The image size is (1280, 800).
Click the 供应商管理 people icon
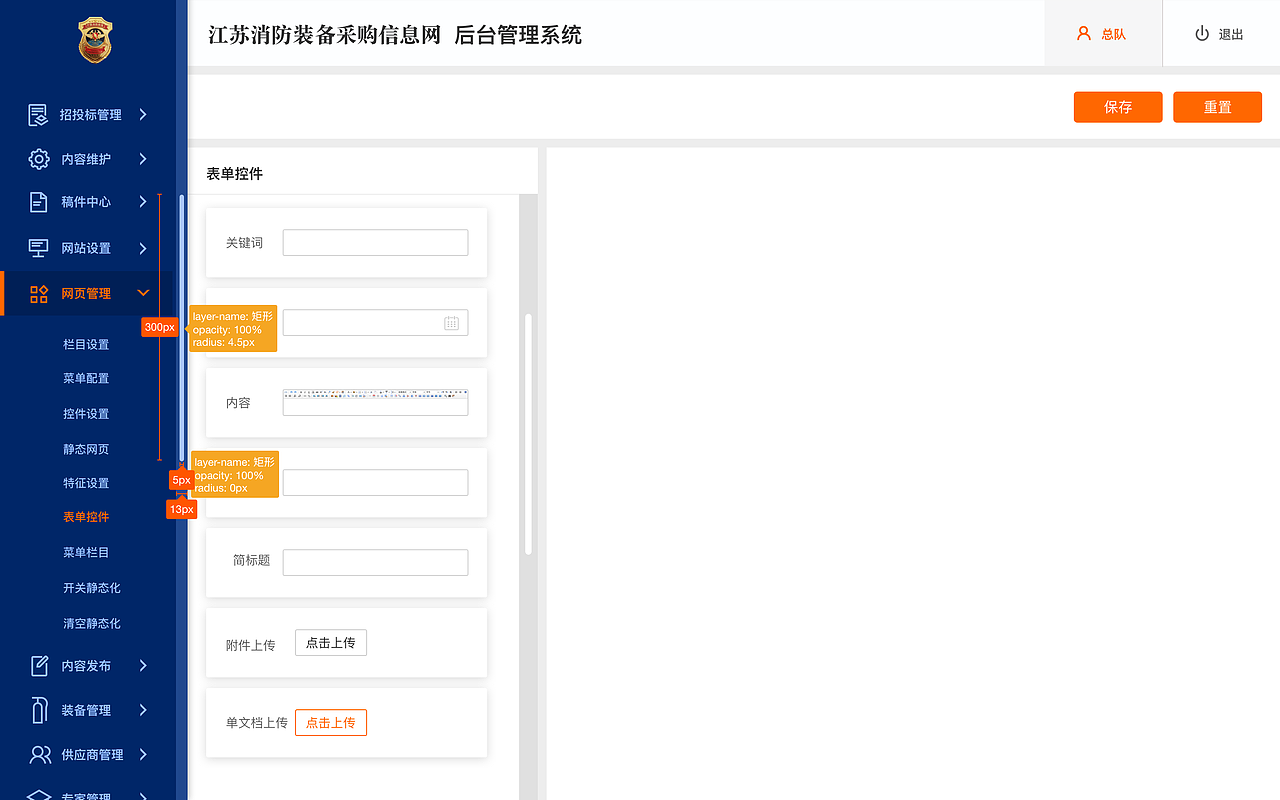tap(40, 754)
